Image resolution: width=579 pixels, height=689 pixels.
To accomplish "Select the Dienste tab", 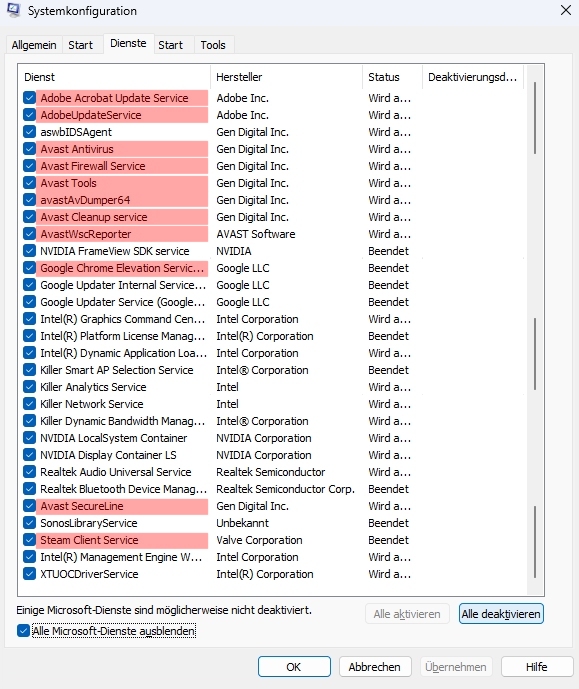I will [x=128, y=44].
